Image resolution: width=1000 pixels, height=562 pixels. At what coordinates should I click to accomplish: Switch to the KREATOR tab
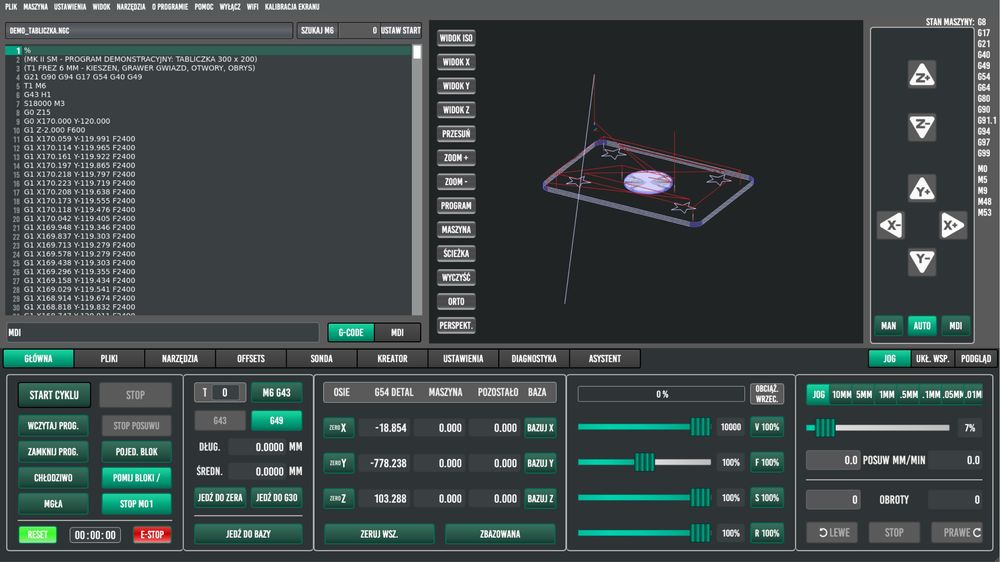pyautogui.click(x=392, y=359)
